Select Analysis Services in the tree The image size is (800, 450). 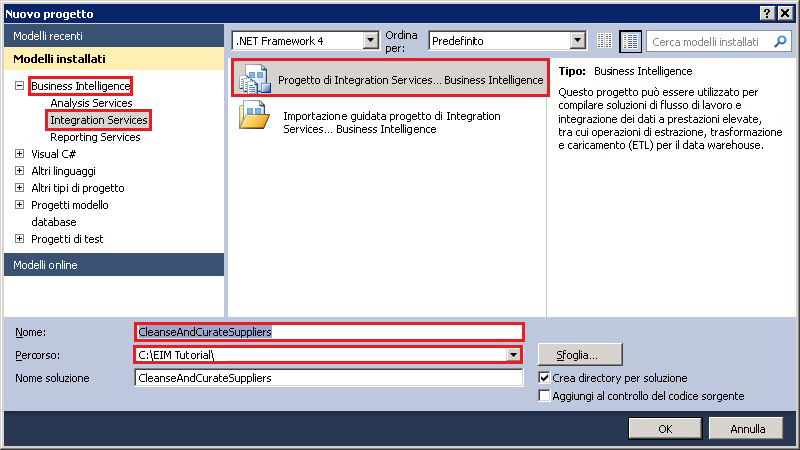[91, 103]
